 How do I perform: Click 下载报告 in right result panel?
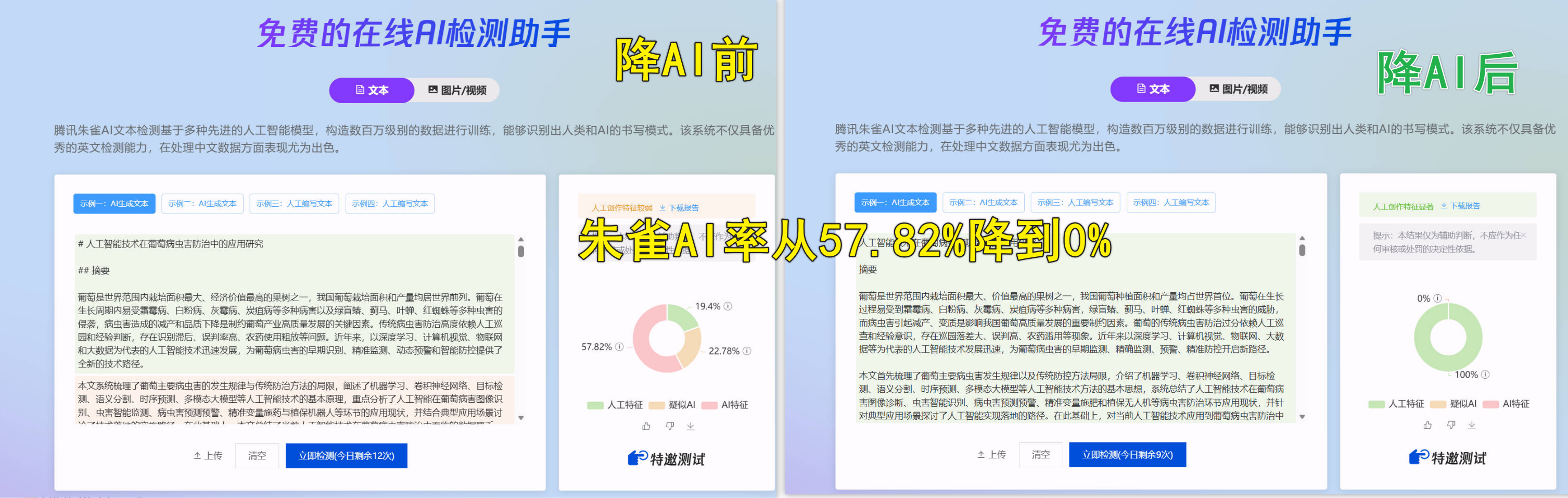[x=1460, y=206]
